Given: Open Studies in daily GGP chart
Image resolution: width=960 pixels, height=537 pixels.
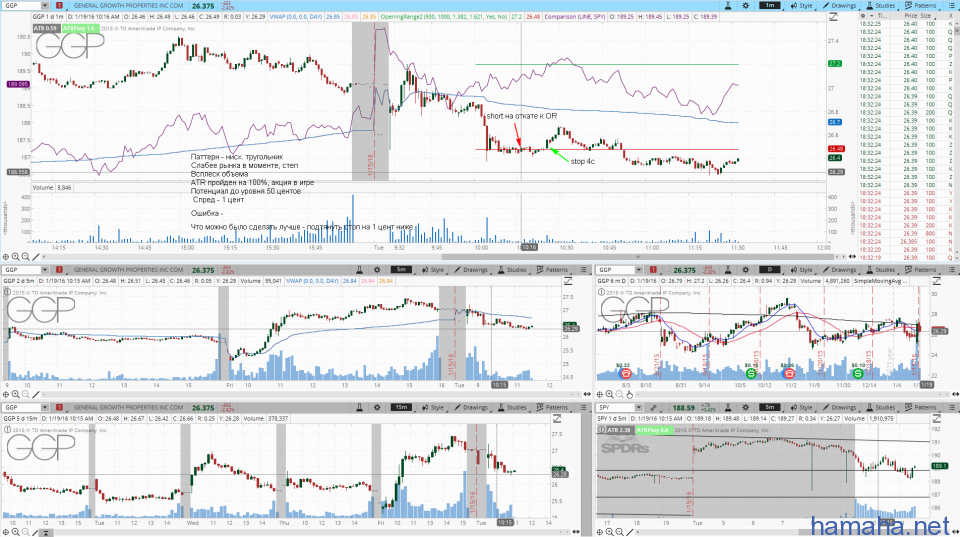Looking at the screenshot, I should click(x=880, y=269).
